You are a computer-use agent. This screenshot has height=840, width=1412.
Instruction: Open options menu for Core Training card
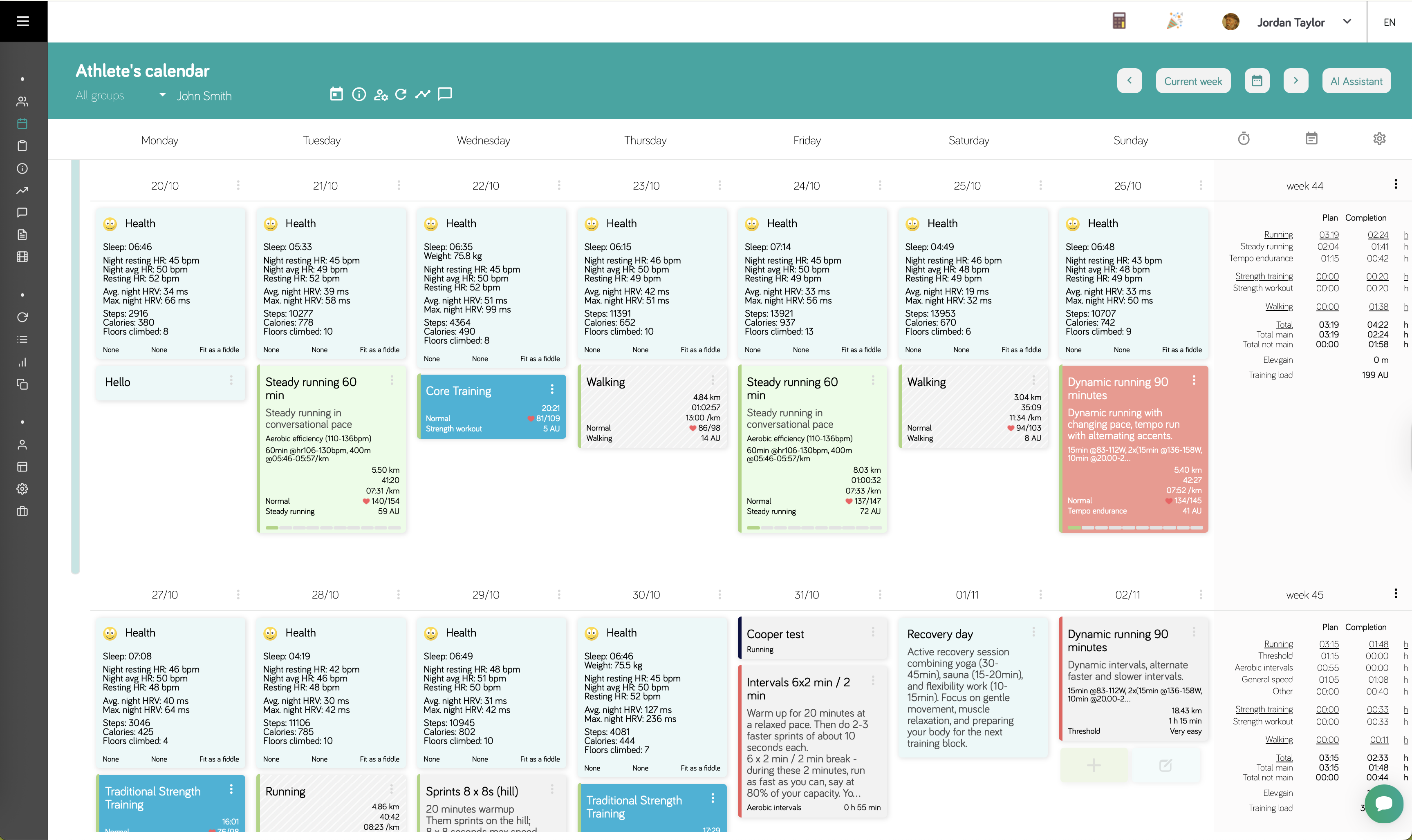click(x=551, y=389)
